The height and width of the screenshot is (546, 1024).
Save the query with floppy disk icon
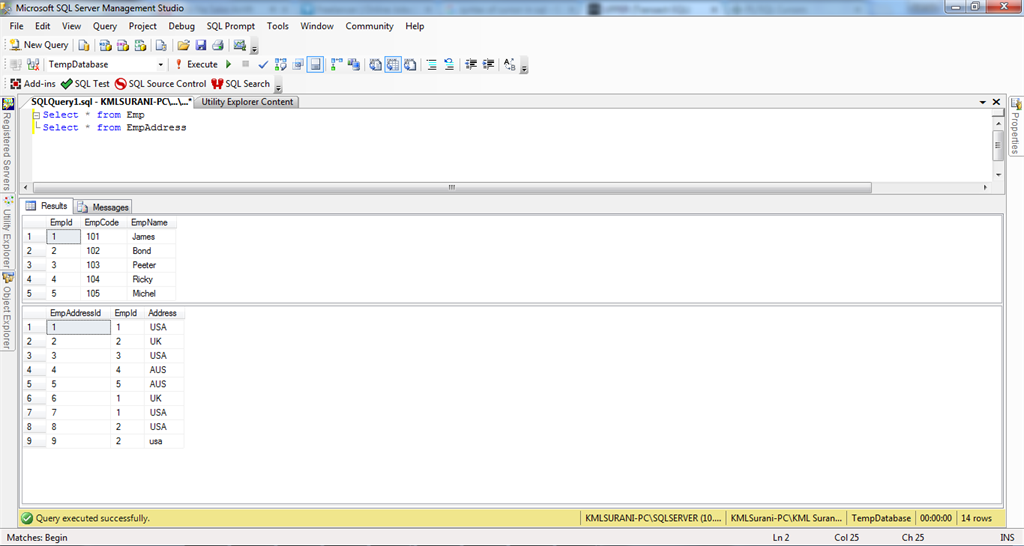click(x=200, y=45)
